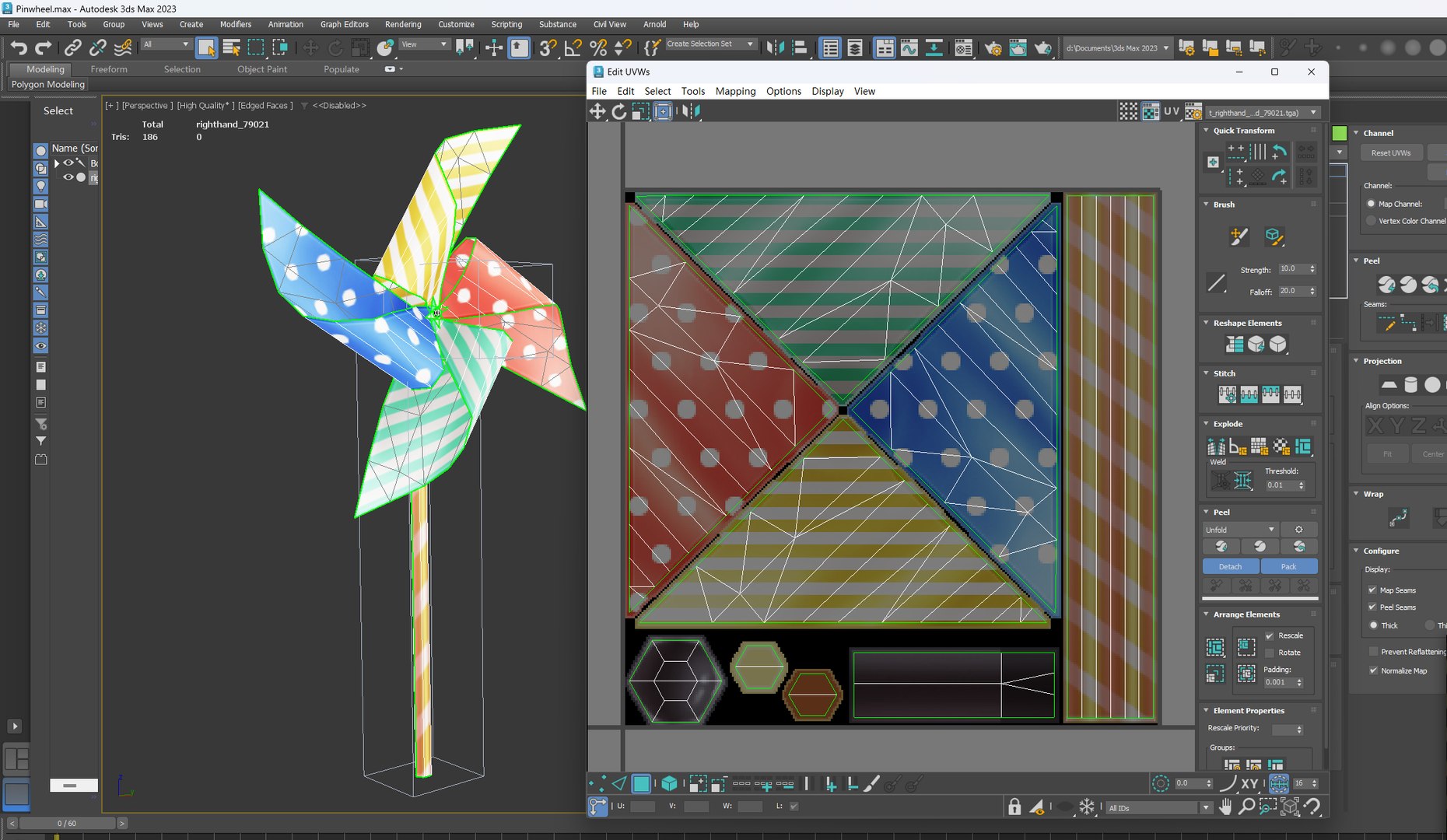Click Freeze Selected snowflake icon
This screenshot has height=840, width=1447.
tap(1087, 807)
